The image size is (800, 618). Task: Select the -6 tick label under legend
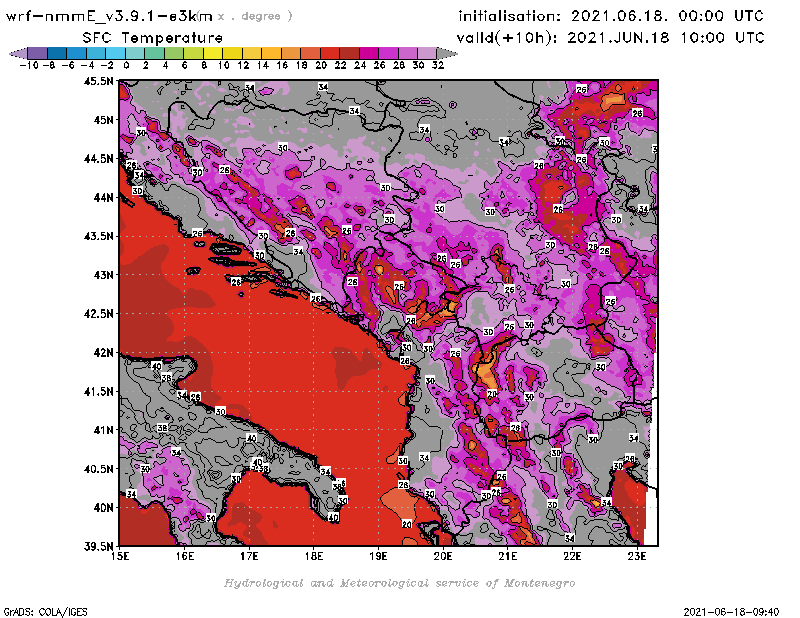[68, 65]
